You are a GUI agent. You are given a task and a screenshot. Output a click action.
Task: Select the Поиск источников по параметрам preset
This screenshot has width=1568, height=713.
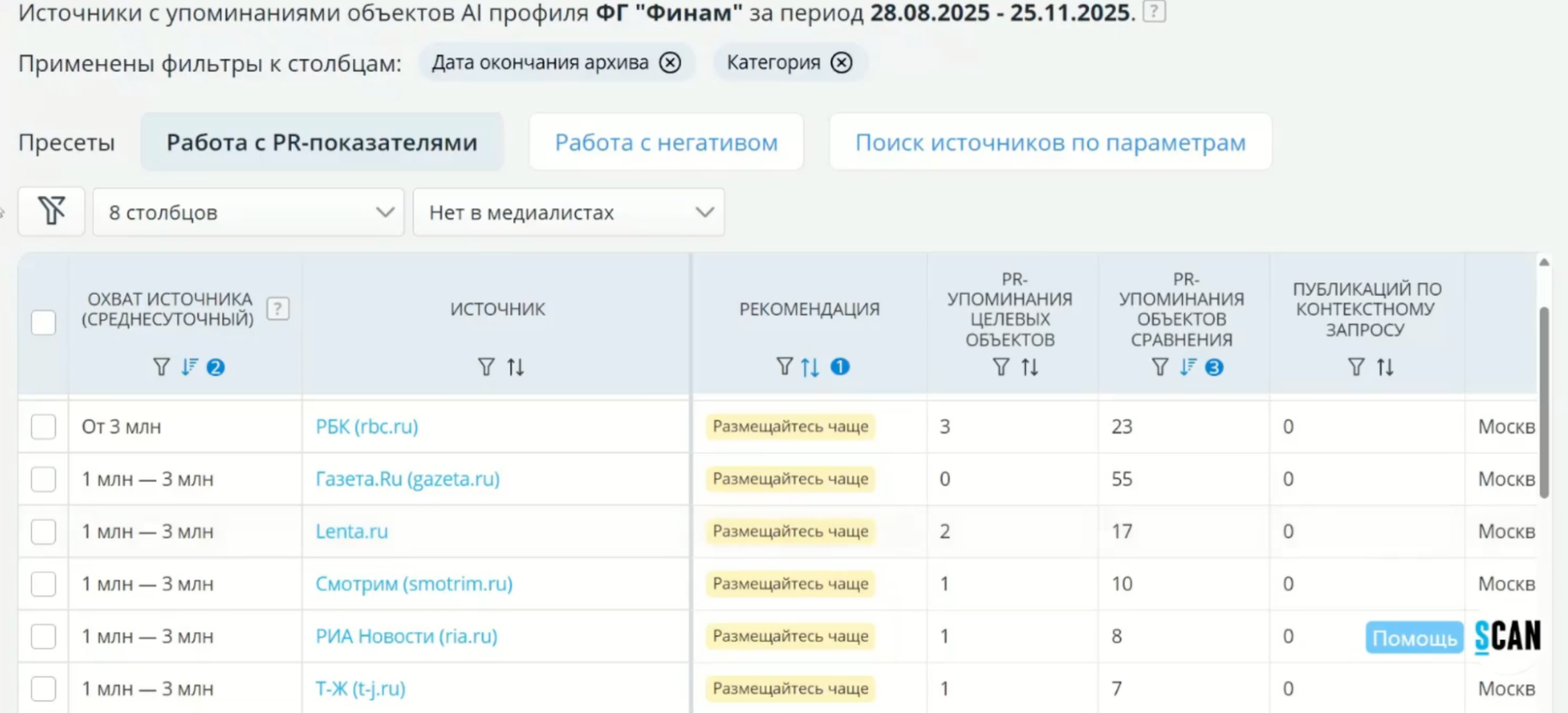tap(1050, 142)
